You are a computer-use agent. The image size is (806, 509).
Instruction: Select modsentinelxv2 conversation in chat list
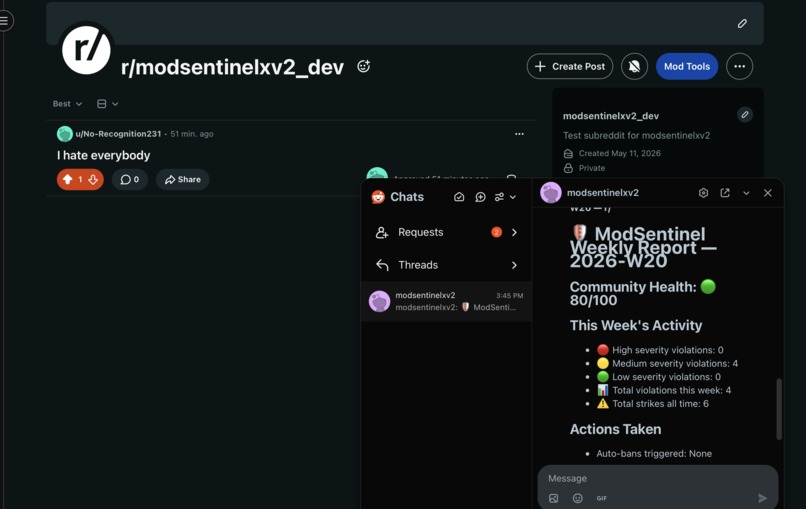(446, 301)
